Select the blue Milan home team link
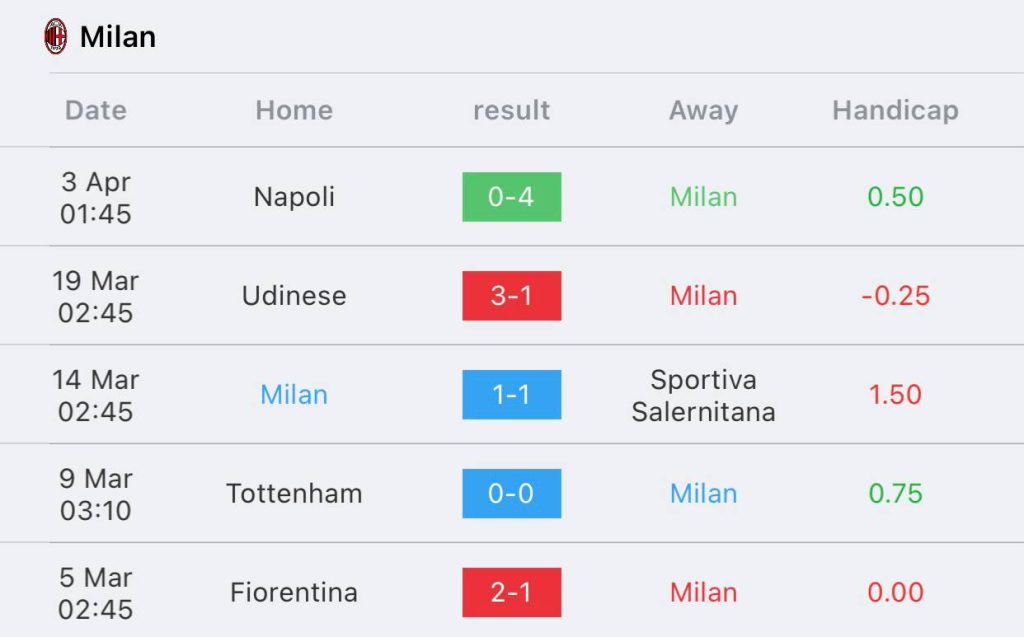 pos(294,395)
